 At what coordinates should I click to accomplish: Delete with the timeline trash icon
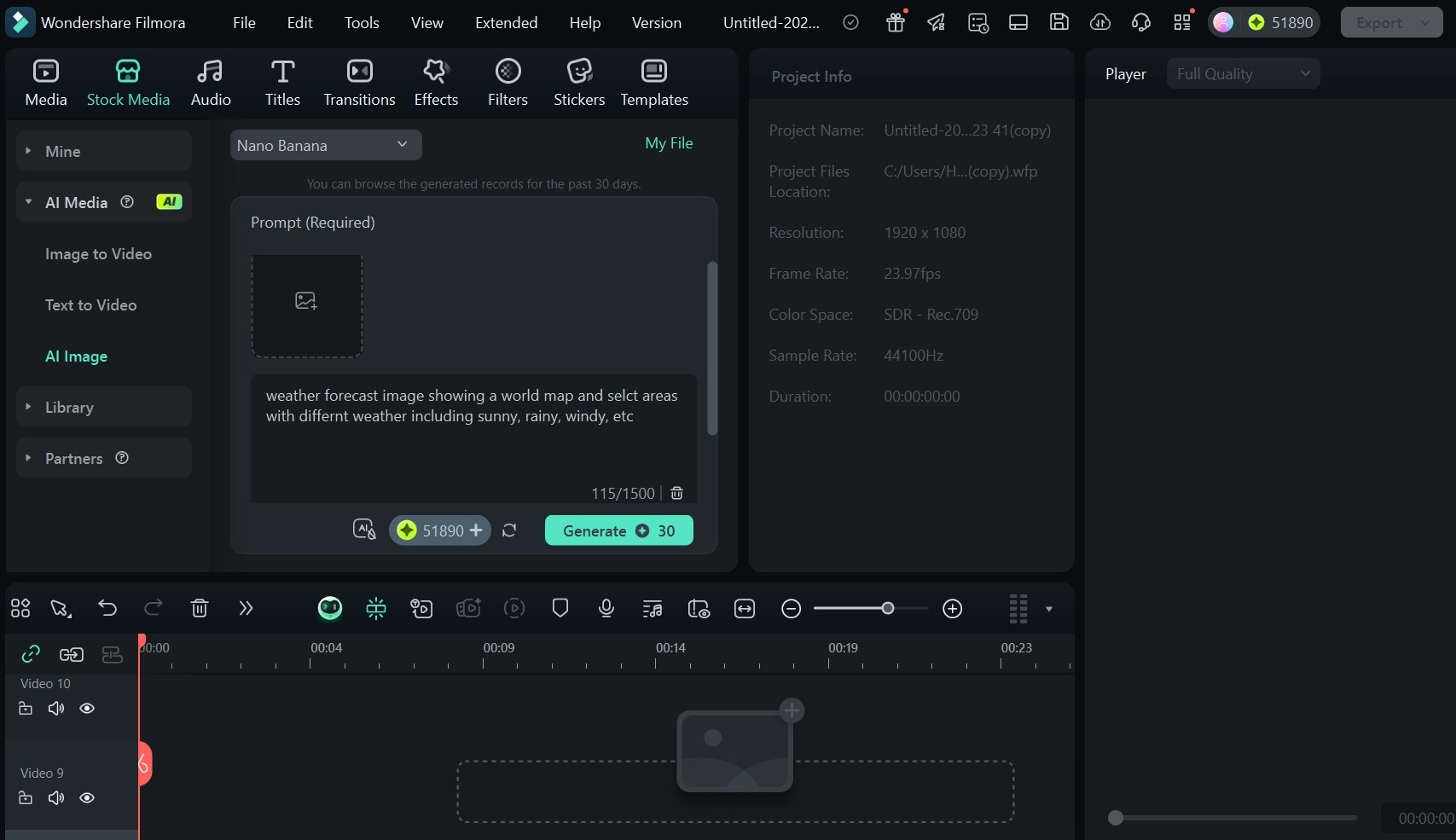click(200, 608)
